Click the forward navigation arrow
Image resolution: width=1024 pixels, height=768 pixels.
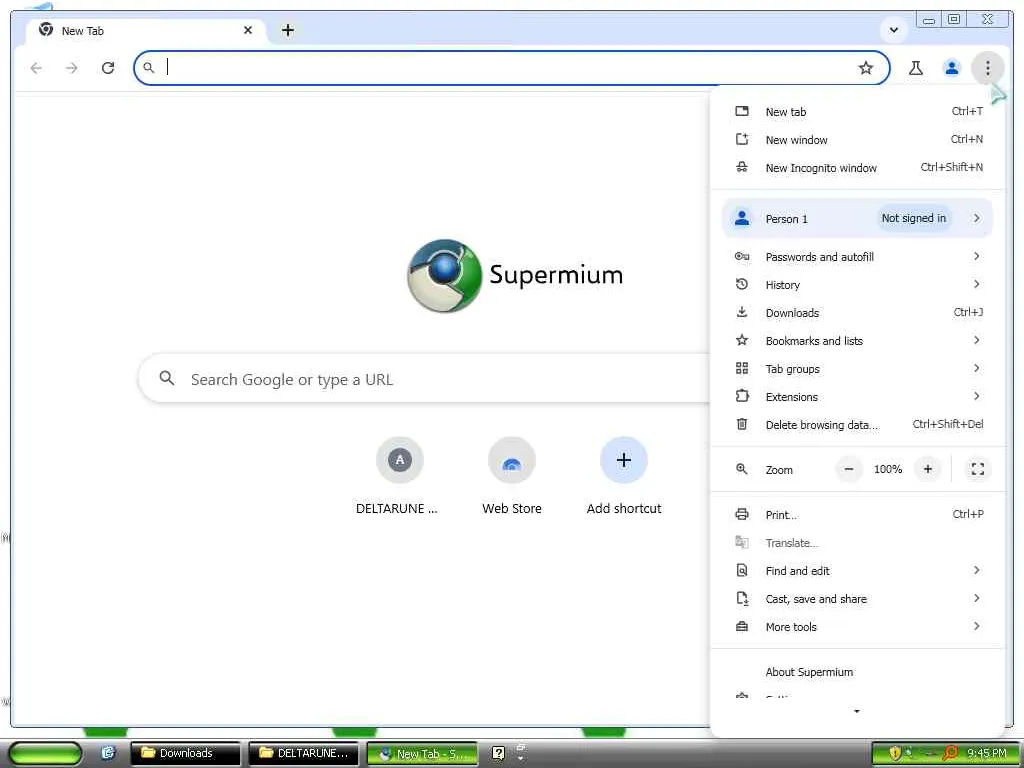[72, 68]
